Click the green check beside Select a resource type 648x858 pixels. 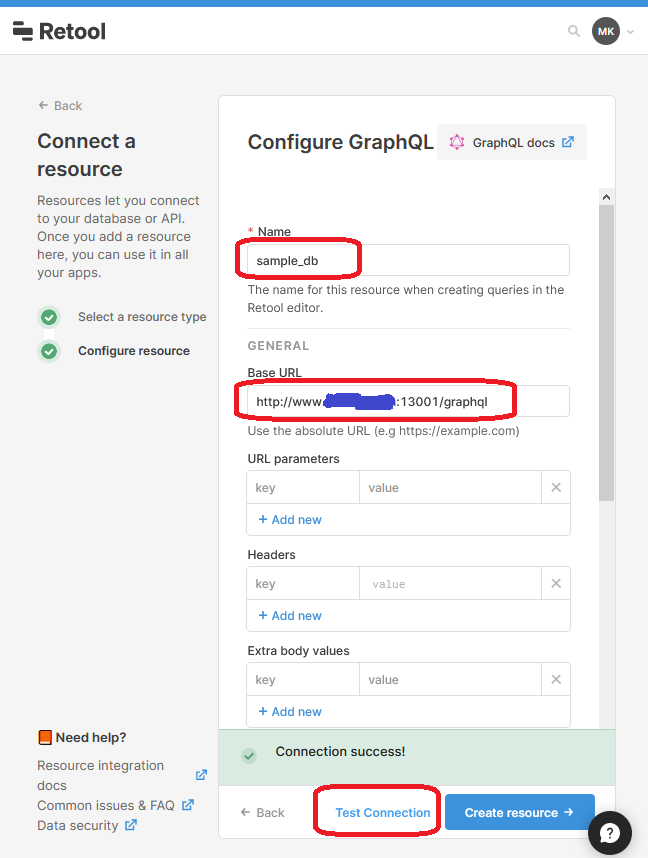pyautogui.click(x=49, y=317)
